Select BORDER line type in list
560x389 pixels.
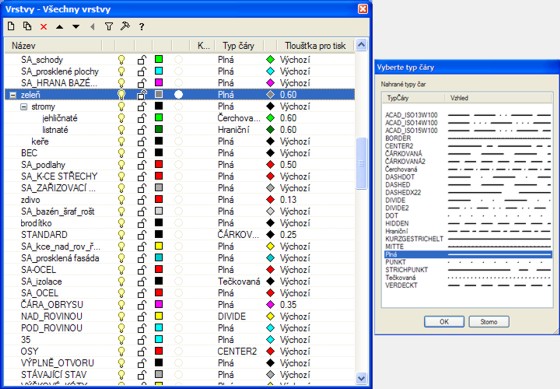click(x=468, y=138)
